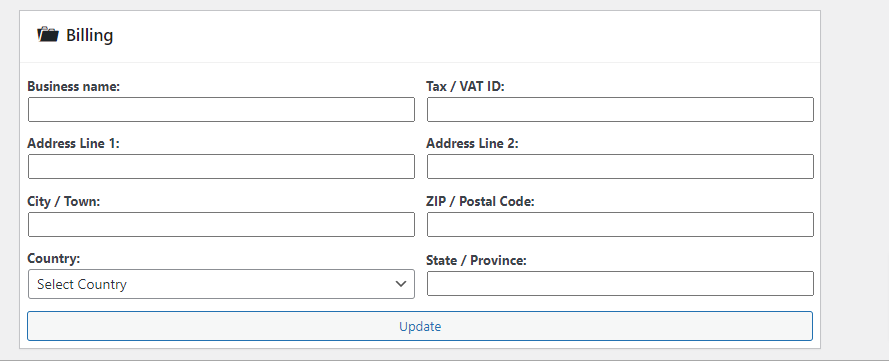
Task: Click the Country dropdown chevron arrow
Action: pos(401,284)
